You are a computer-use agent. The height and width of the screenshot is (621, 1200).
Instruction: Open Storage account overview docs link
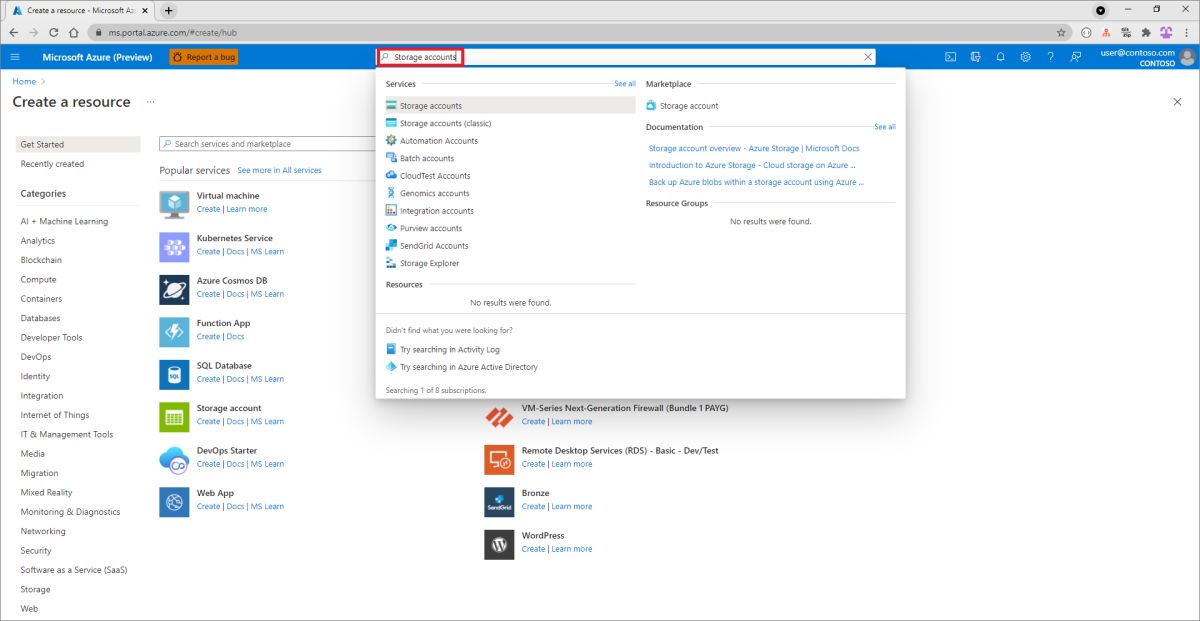pos(754,149)
